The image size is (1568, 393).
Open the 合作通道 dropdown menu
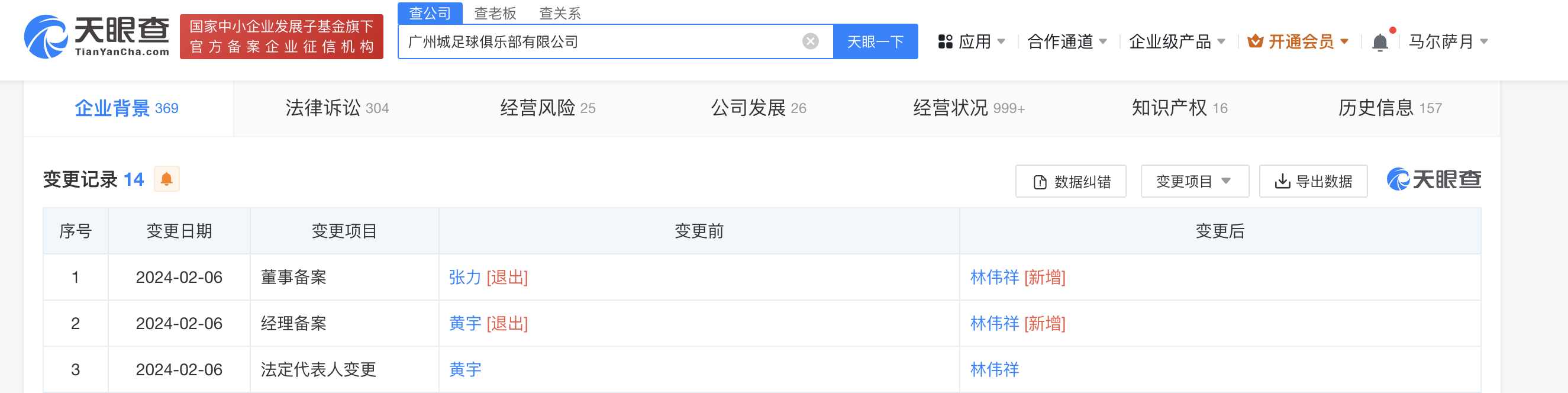[x=1066, y=41]
